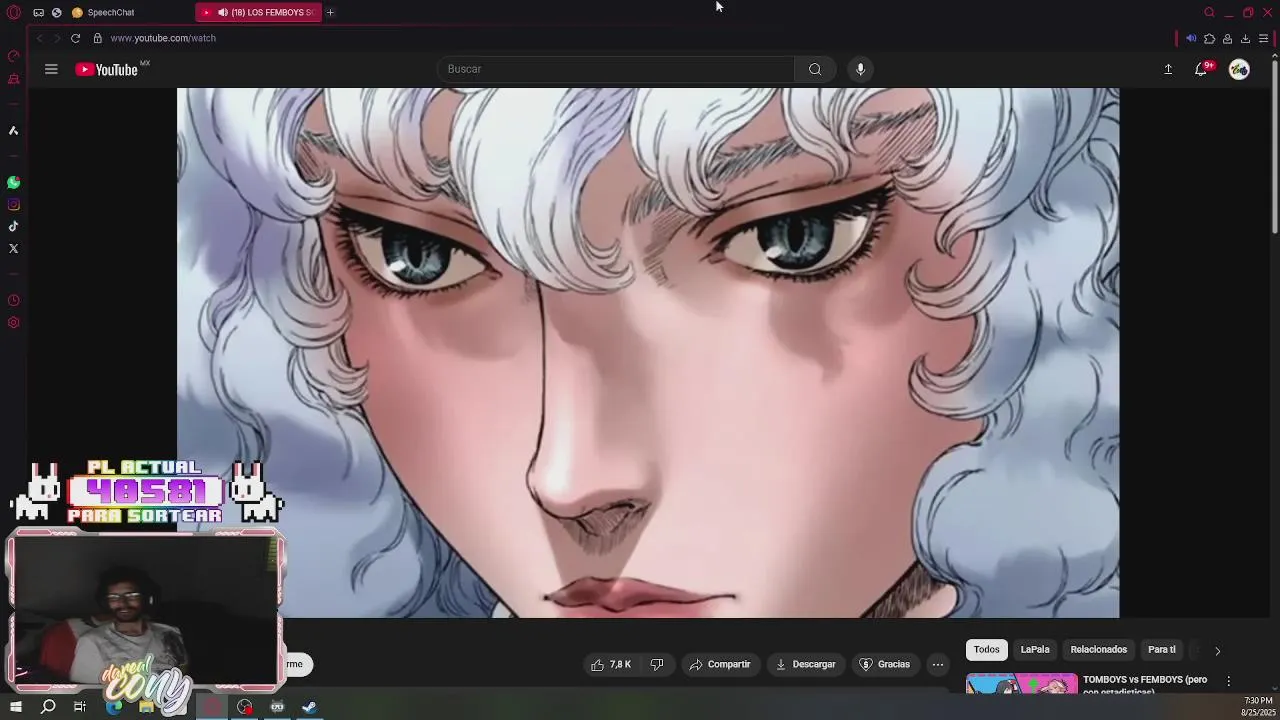Open YouTube notifications bell
The width and height of the screenshot is (1280, 720).
1201,69
